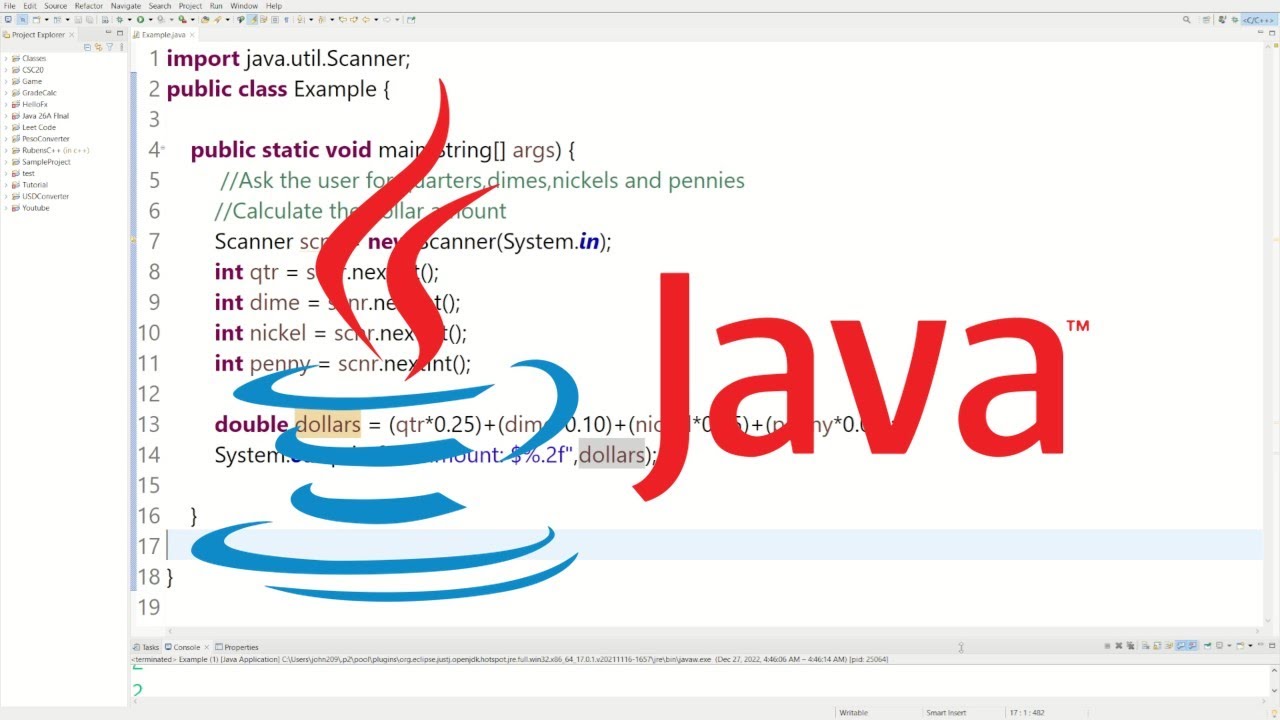Click the Open Perspective toolbar icon
This screenshot has height=720, width=1280.
[x=1206, y=19]
